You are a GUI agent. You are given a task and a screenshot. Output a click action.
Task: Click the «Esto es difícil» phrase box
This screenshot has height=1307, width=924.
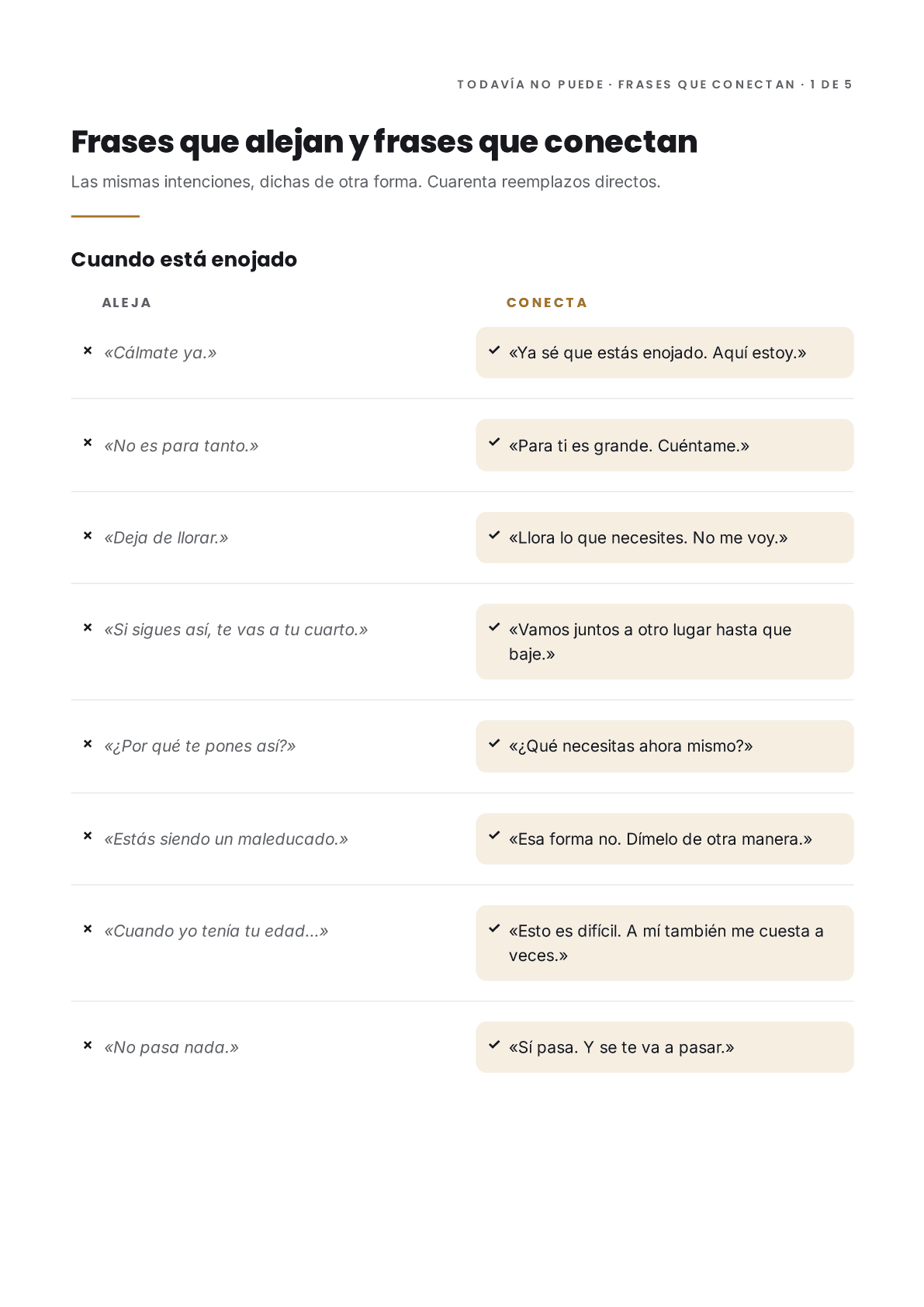pos(665,943)
